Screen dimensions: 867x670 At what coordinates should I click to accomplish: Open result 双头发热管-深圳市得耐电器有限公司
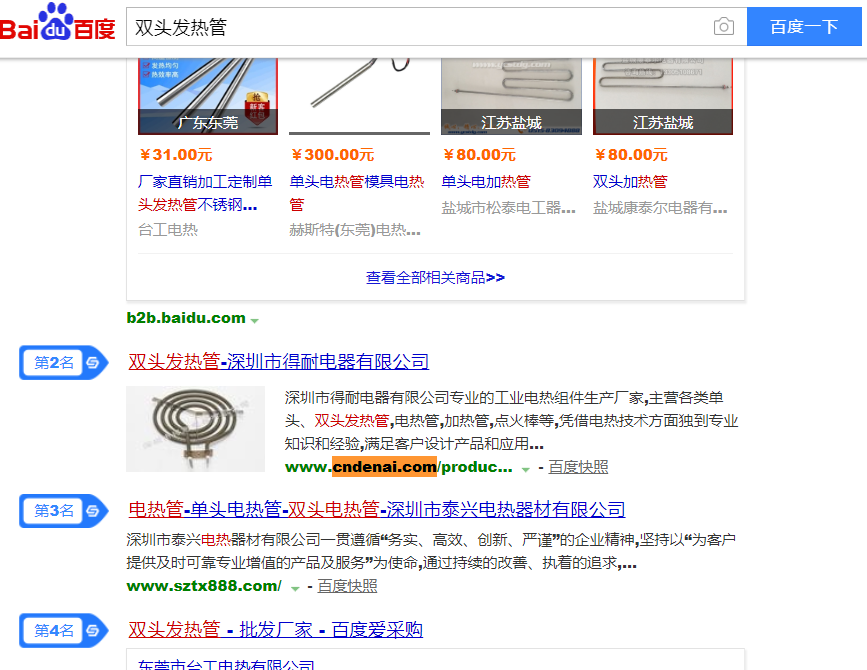pyautogui.click(x=279, y=362)
